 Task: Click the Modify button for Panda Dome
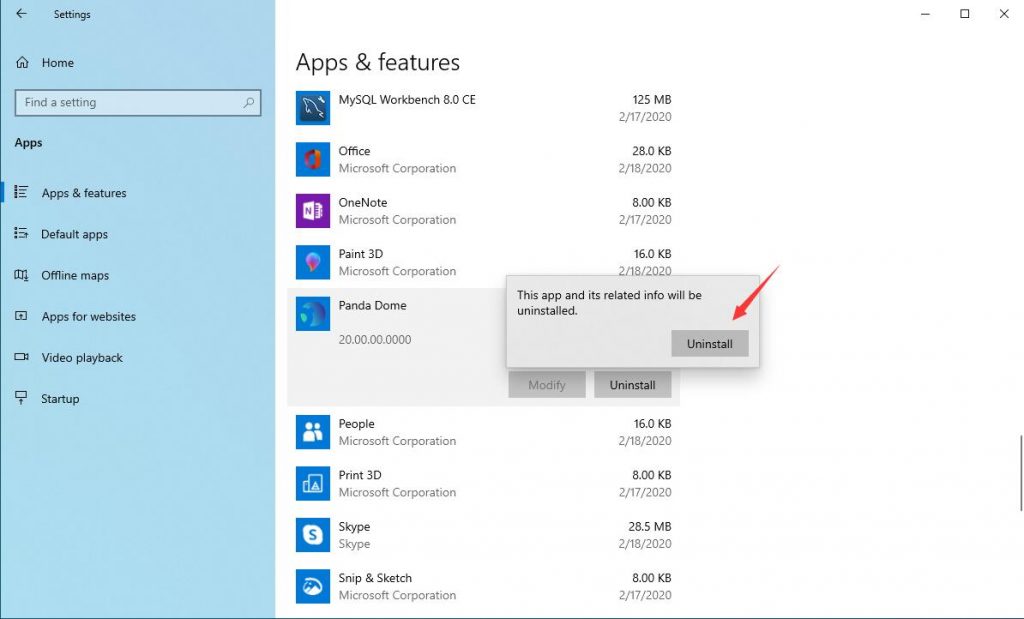547,385
